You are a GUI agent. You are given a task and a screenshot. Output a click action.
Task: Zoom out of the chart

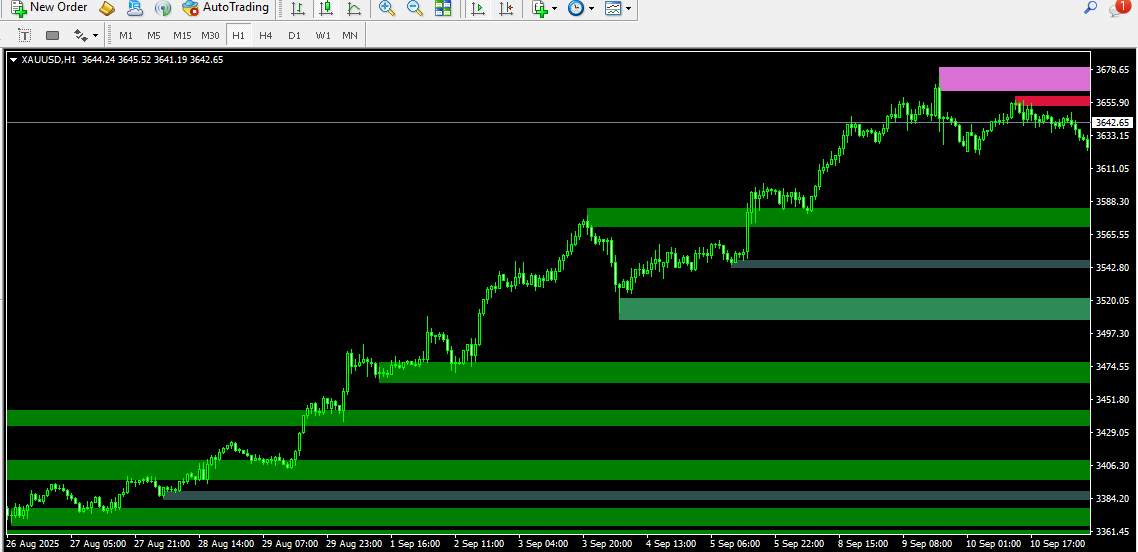[414, 9]
